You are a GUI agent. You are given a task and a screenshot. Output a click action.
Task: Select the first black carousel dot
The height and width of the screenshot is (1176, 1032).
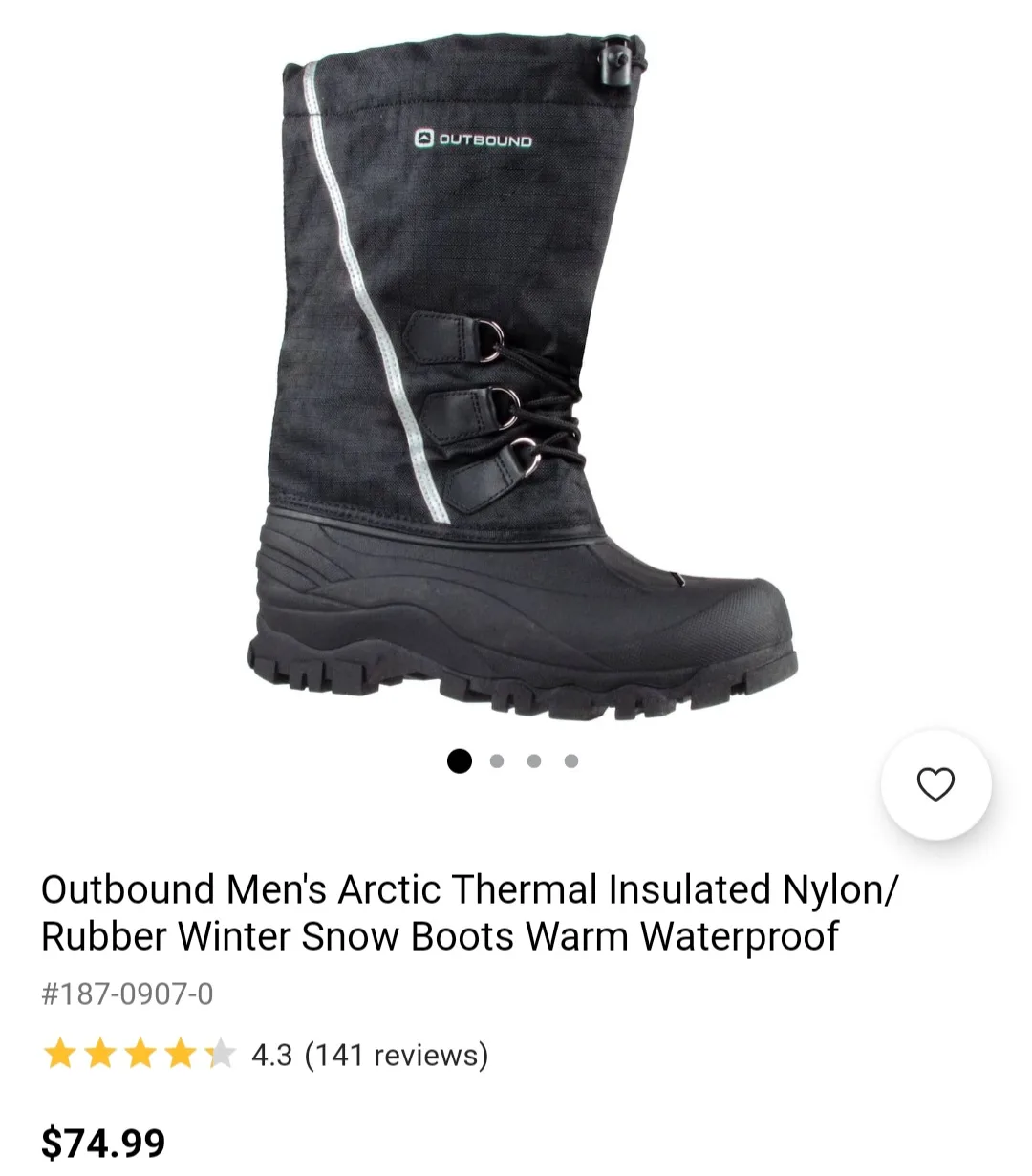pyautogui.click(x=460, y=761)
